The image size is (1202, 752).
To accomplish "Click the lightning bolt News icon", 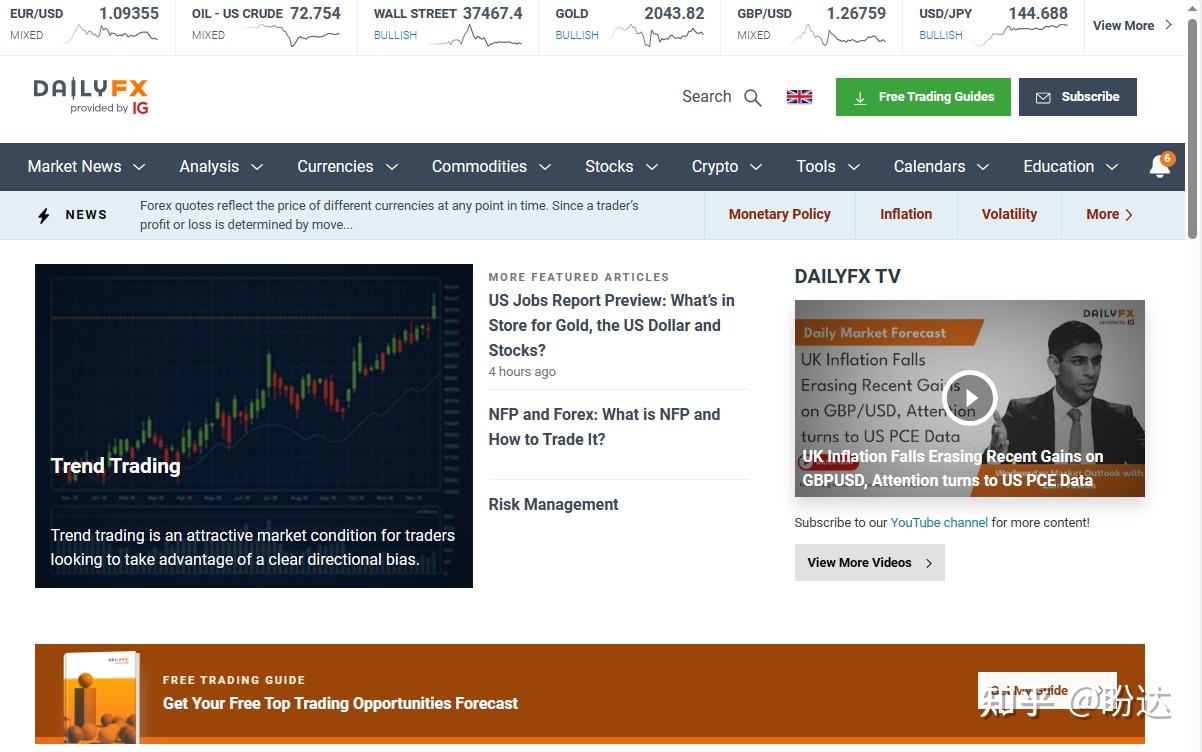I will tap(43, 215).
